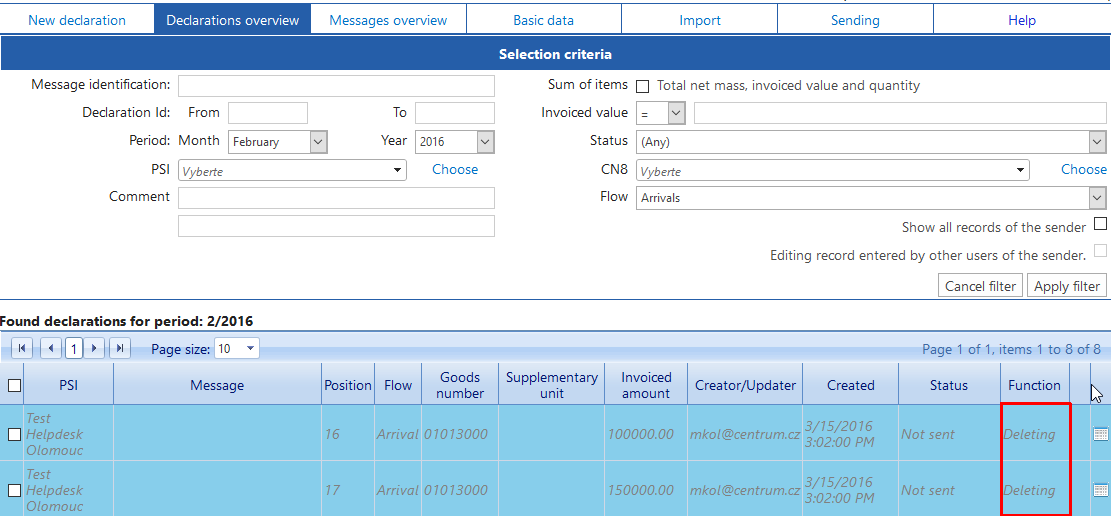This screenshot has height=516, width=1111.
Task: Click the Flow column header
Action: point(398,386)
